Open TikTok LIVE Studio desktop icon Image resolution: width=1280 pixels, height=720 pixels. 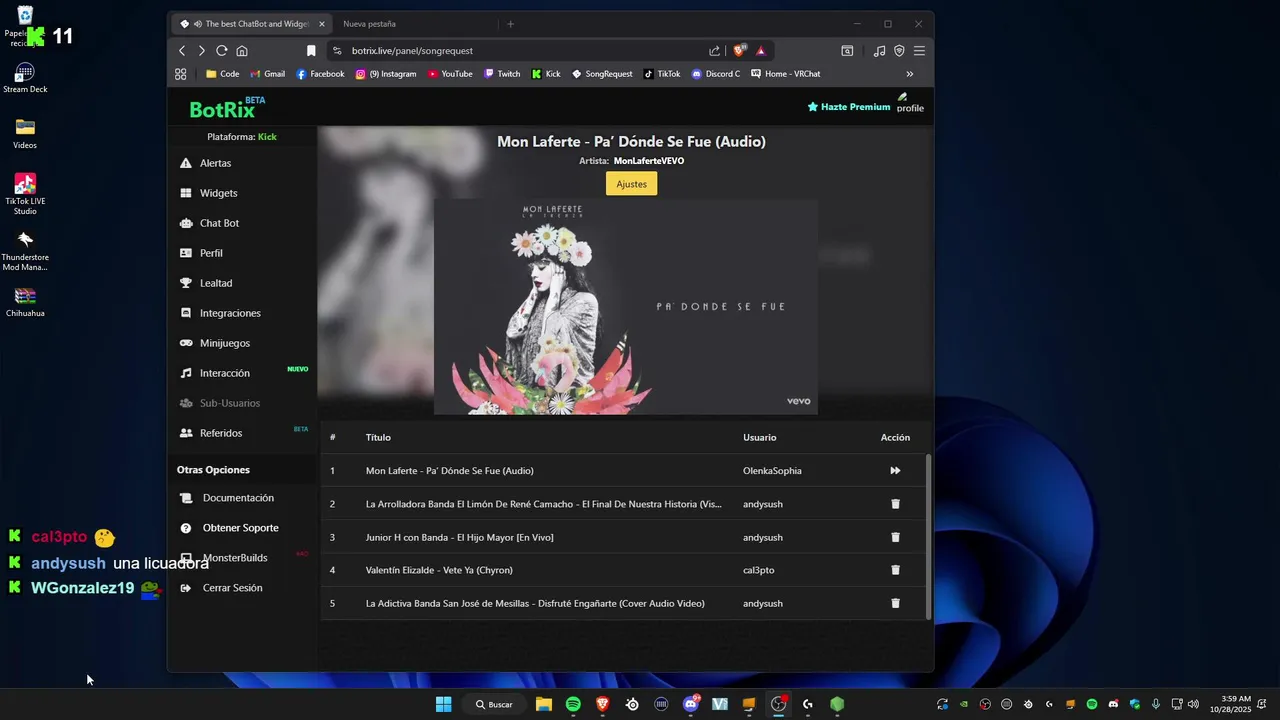pos(25,194)
